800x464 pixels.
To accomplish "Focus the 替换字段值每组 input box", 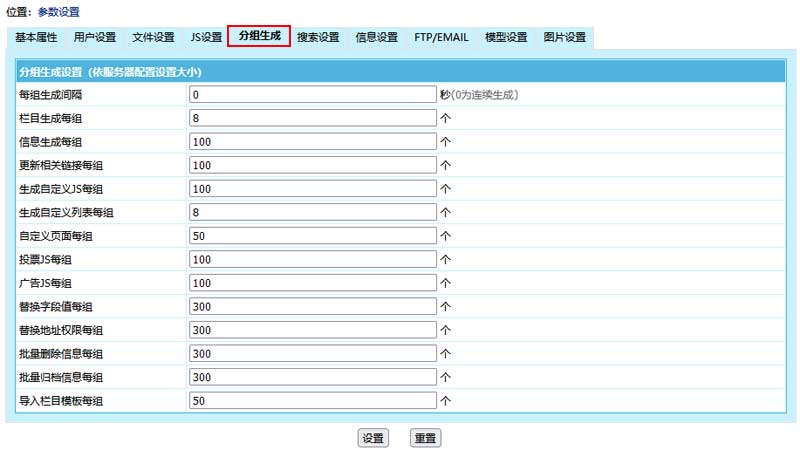I will click(312, 306).
